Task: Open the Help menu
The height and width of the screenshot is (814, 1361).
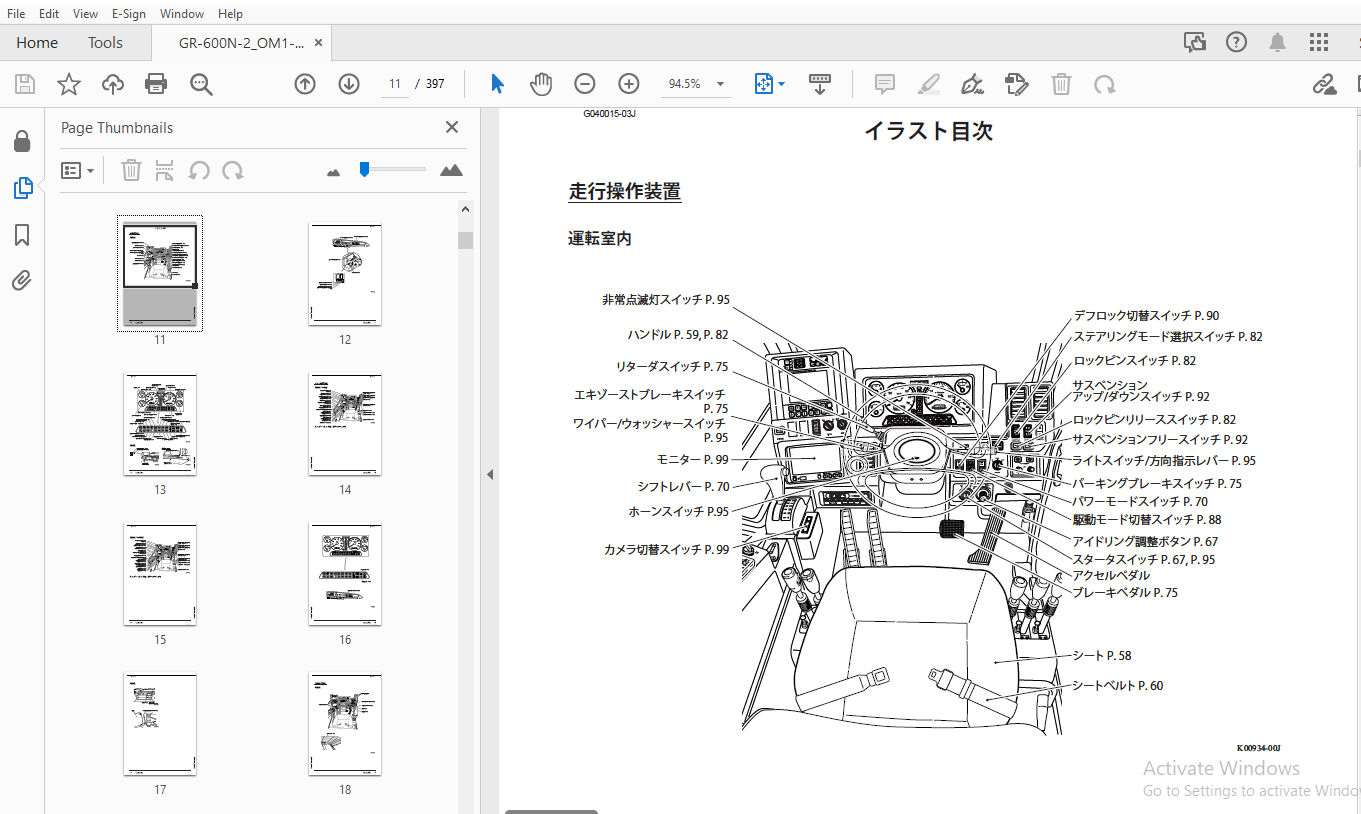Action: tap(230, 14)
